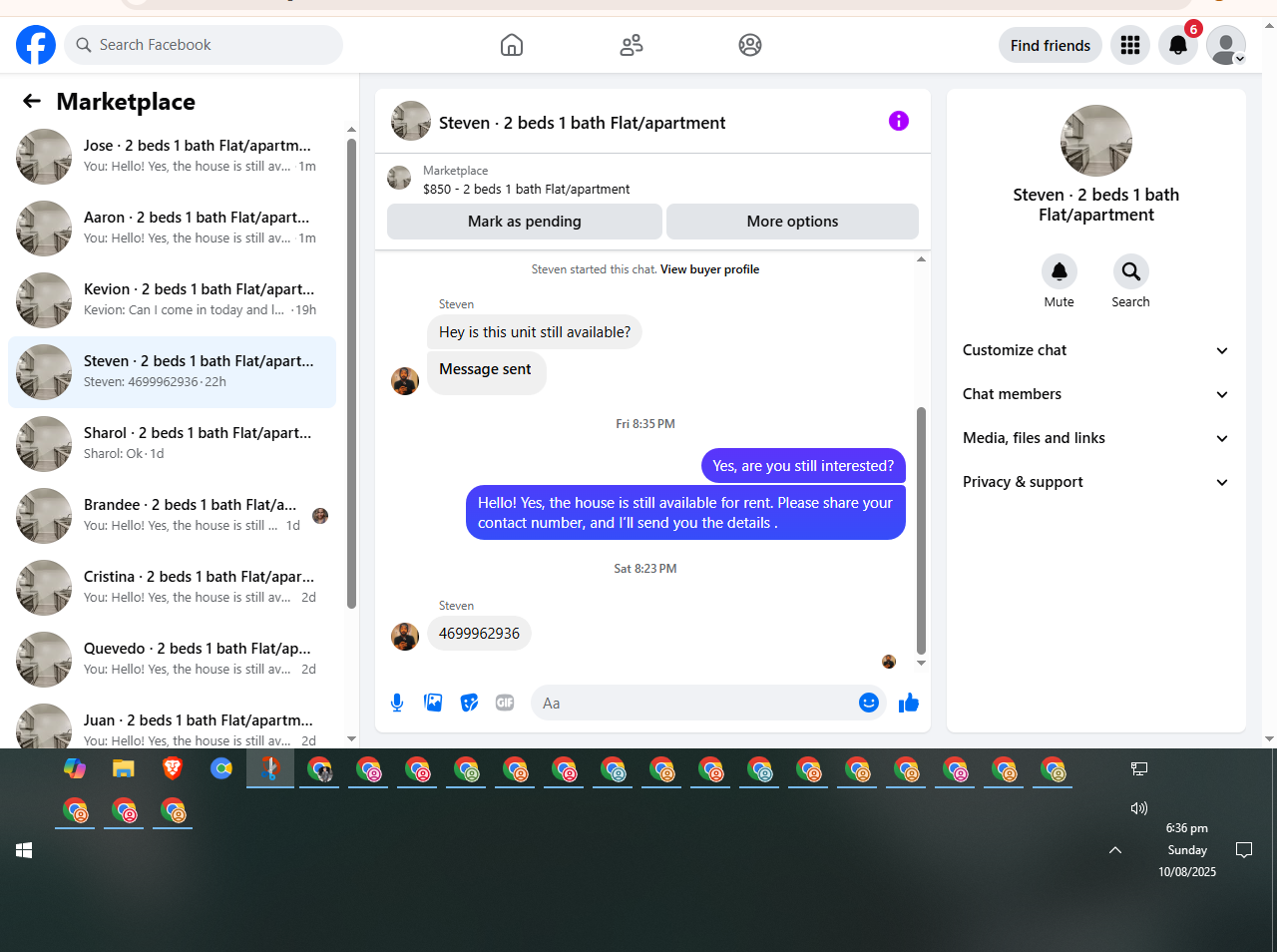
Task: Mute this chat with the bell icon
Action: coord(1060,271)
